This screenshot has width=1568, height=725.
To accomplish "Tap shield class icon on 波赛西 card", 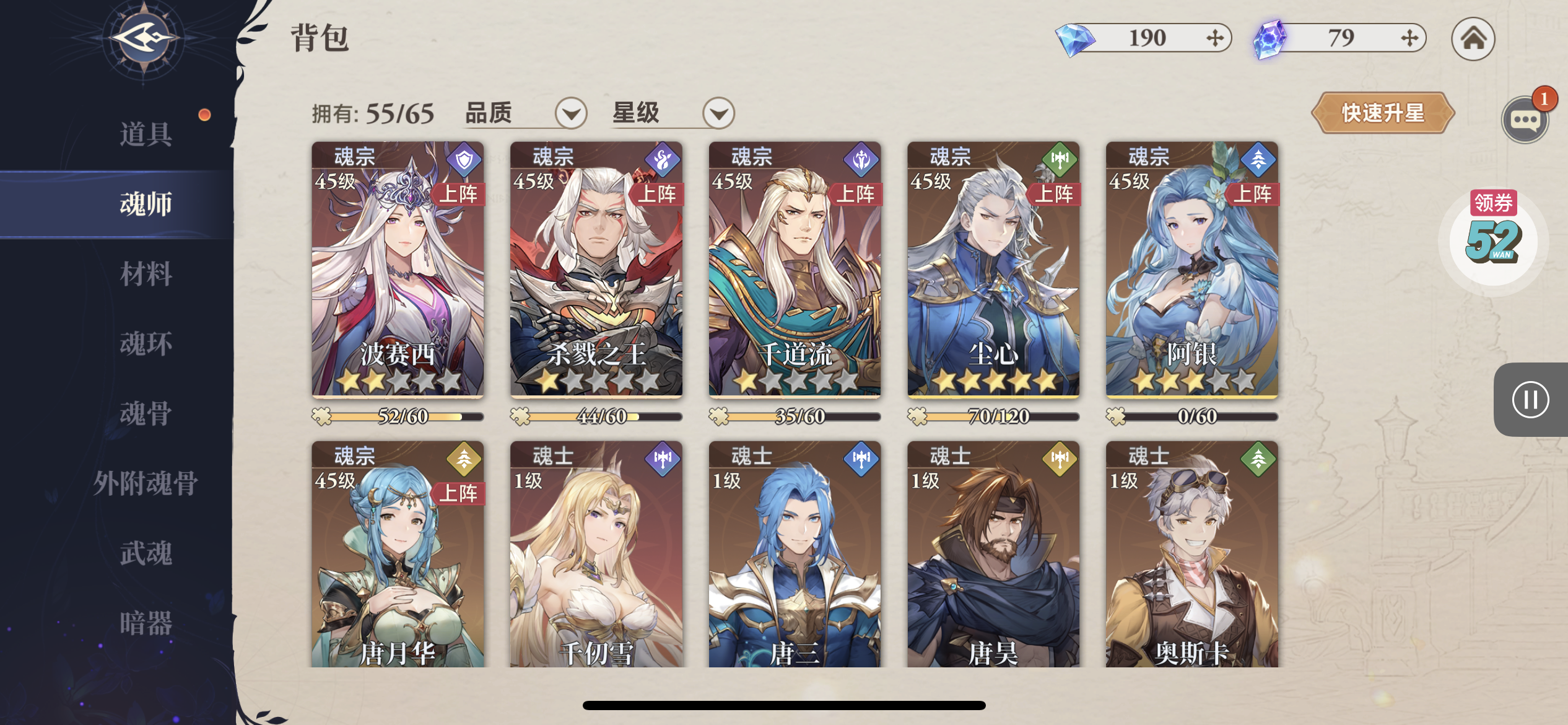I will click(x=464, y=160).
